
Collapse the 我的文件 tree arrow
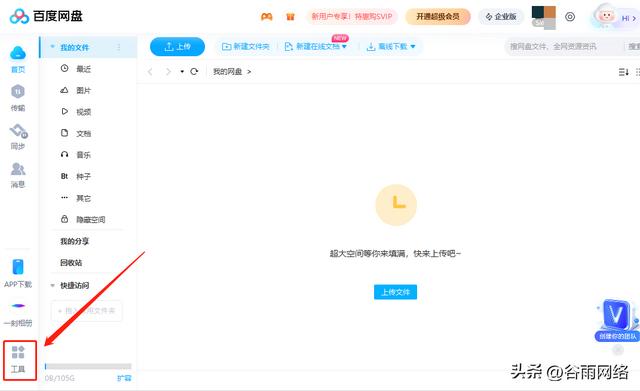[x=52, y=47]
